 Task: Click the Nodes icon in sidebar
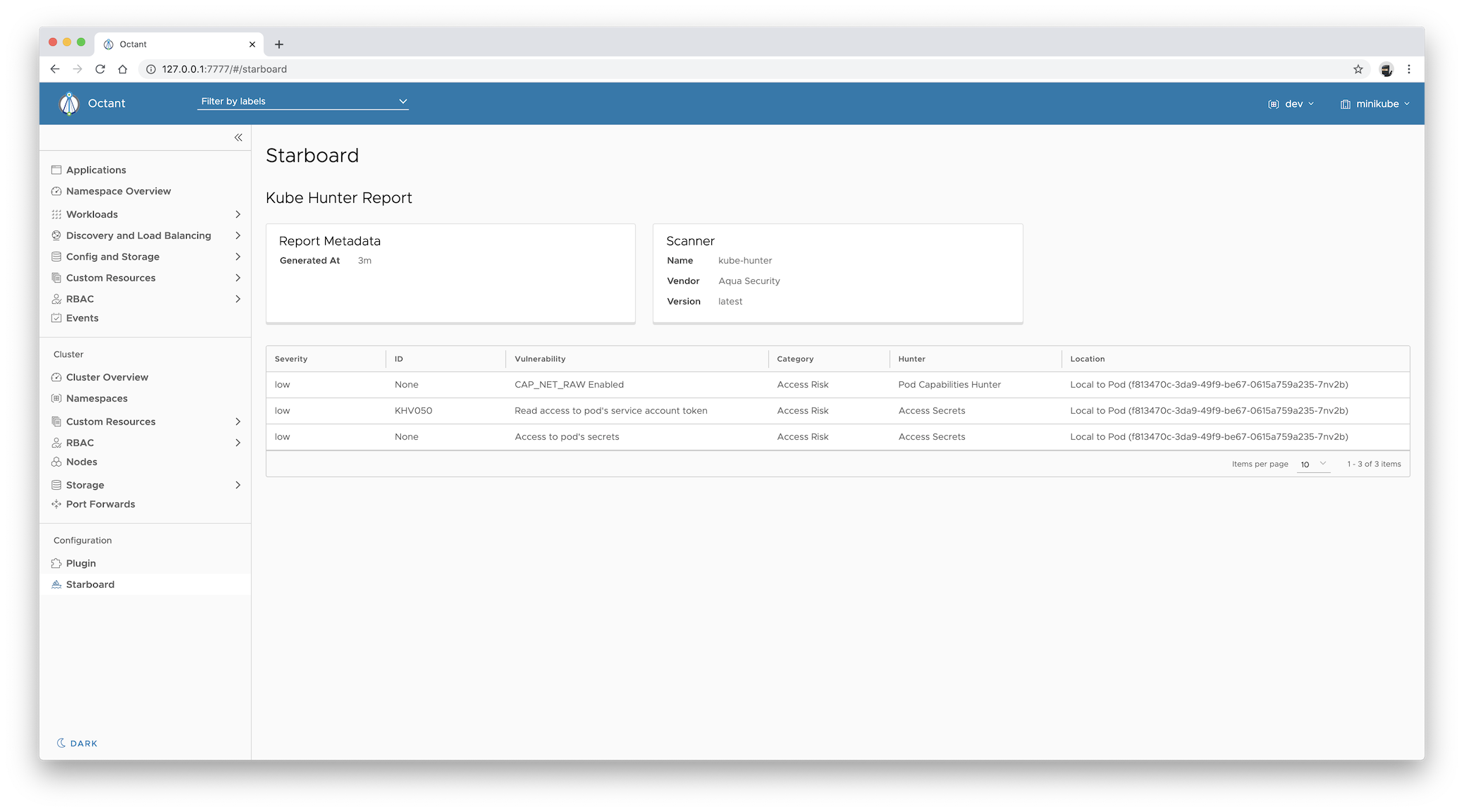pyautogui.click(x=56, y=462)
